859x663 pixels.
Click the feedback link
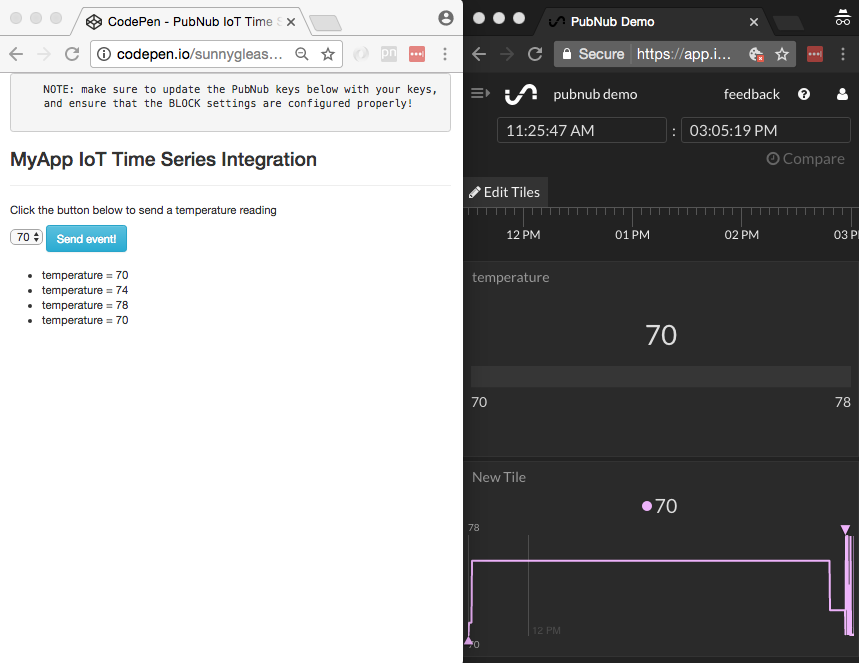751,94
